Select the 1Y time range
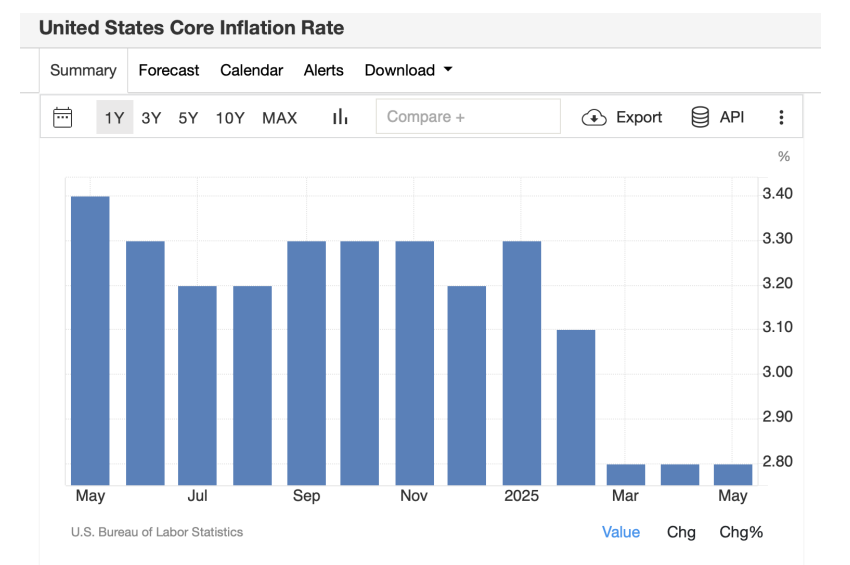The height and width of the screenshot is (565, 850). [x=114, y=117]
